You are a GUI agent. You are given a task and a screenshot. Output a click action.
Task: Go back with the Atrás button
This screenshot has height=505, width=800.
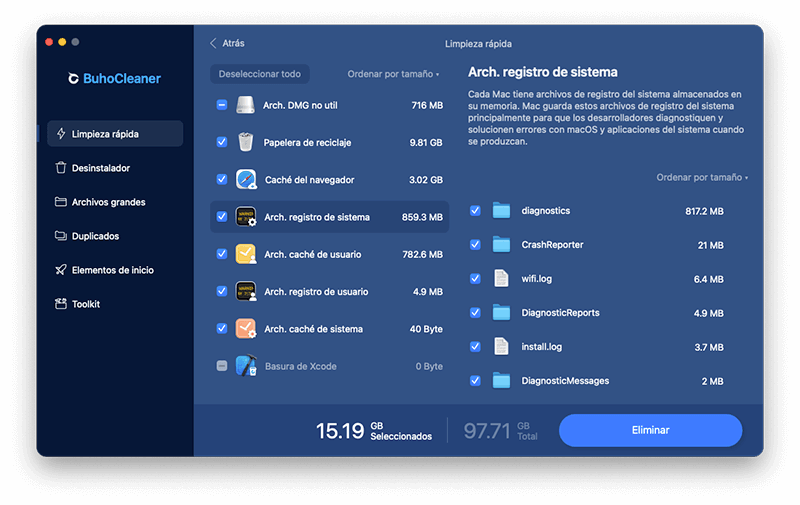pos(227,43)
